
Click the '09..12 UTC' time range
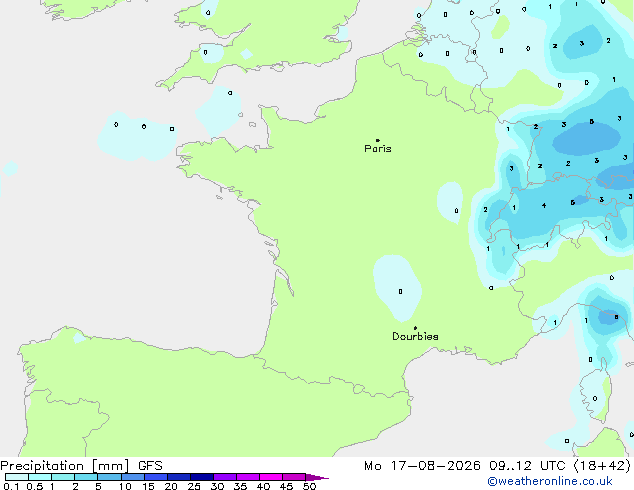pos(527,466)
